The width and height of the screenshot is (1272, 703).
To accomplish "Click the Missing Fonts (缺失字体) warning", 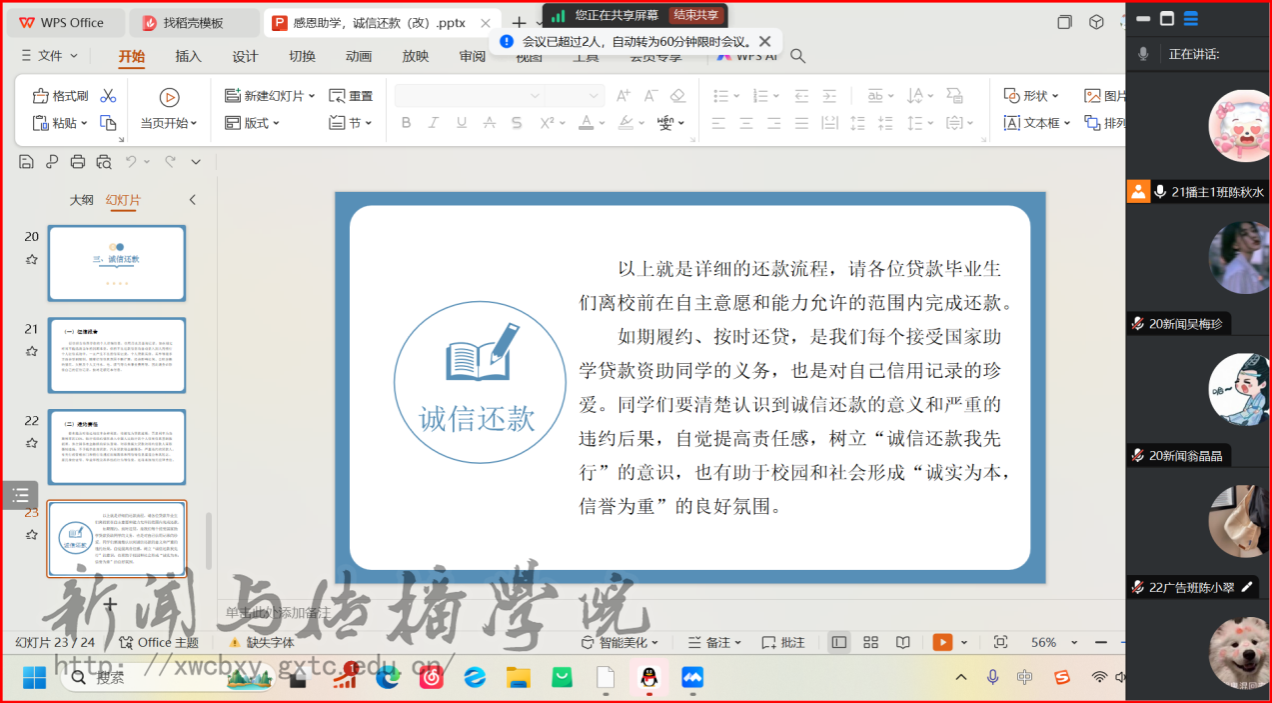I will click(x=262, y=642).
